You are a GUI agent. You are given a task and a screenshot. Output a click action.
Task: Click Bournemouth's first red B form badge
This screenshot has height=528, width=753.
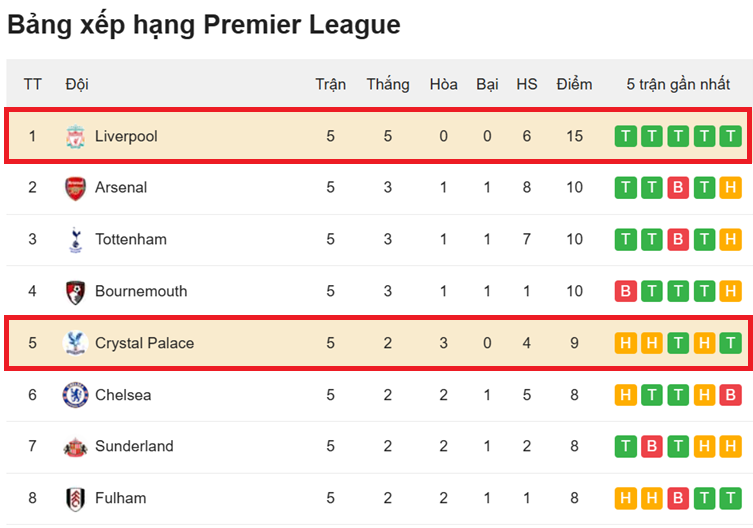coord(626,292)
